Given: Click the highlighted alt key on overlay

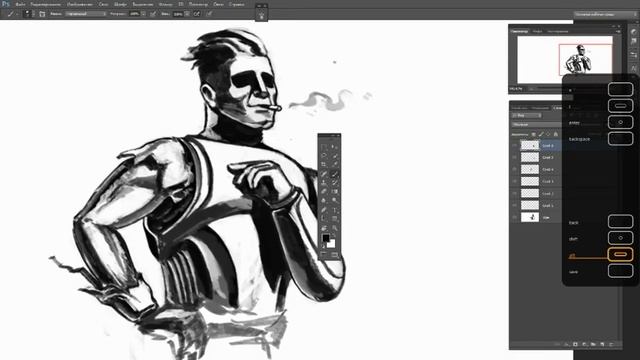Looking at the screenshot, I should [x=620, y=254].
